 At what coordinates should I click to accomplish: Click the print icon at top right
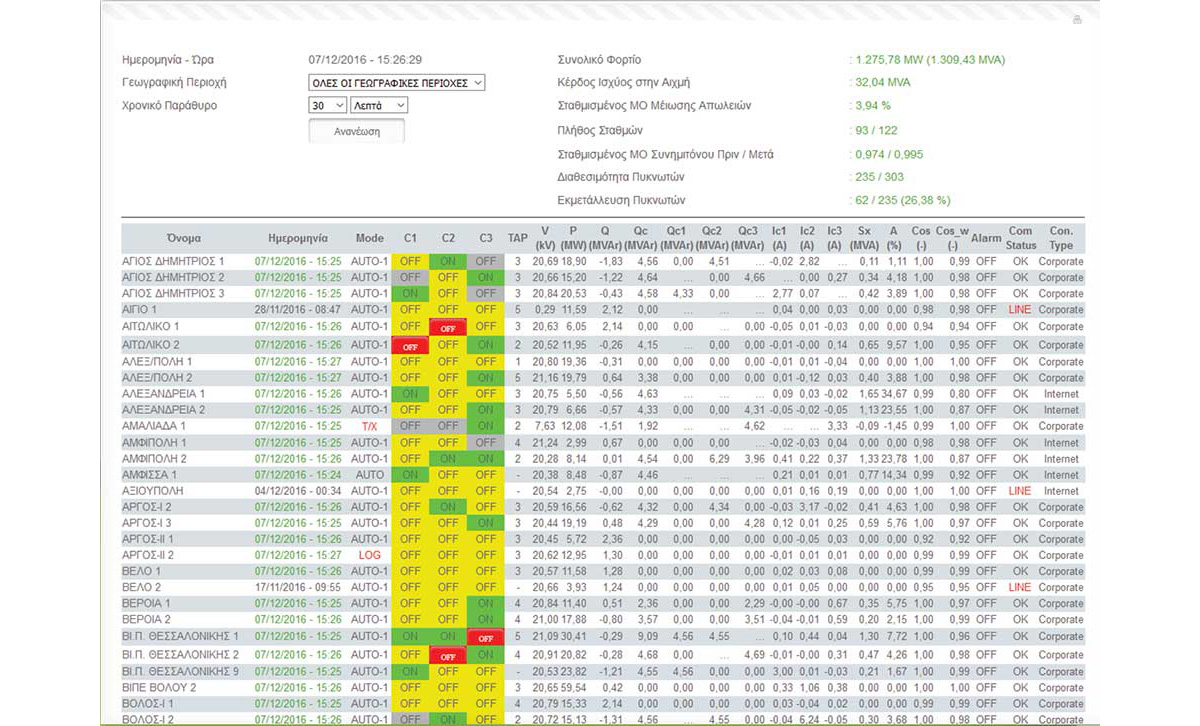(1077, 20)
